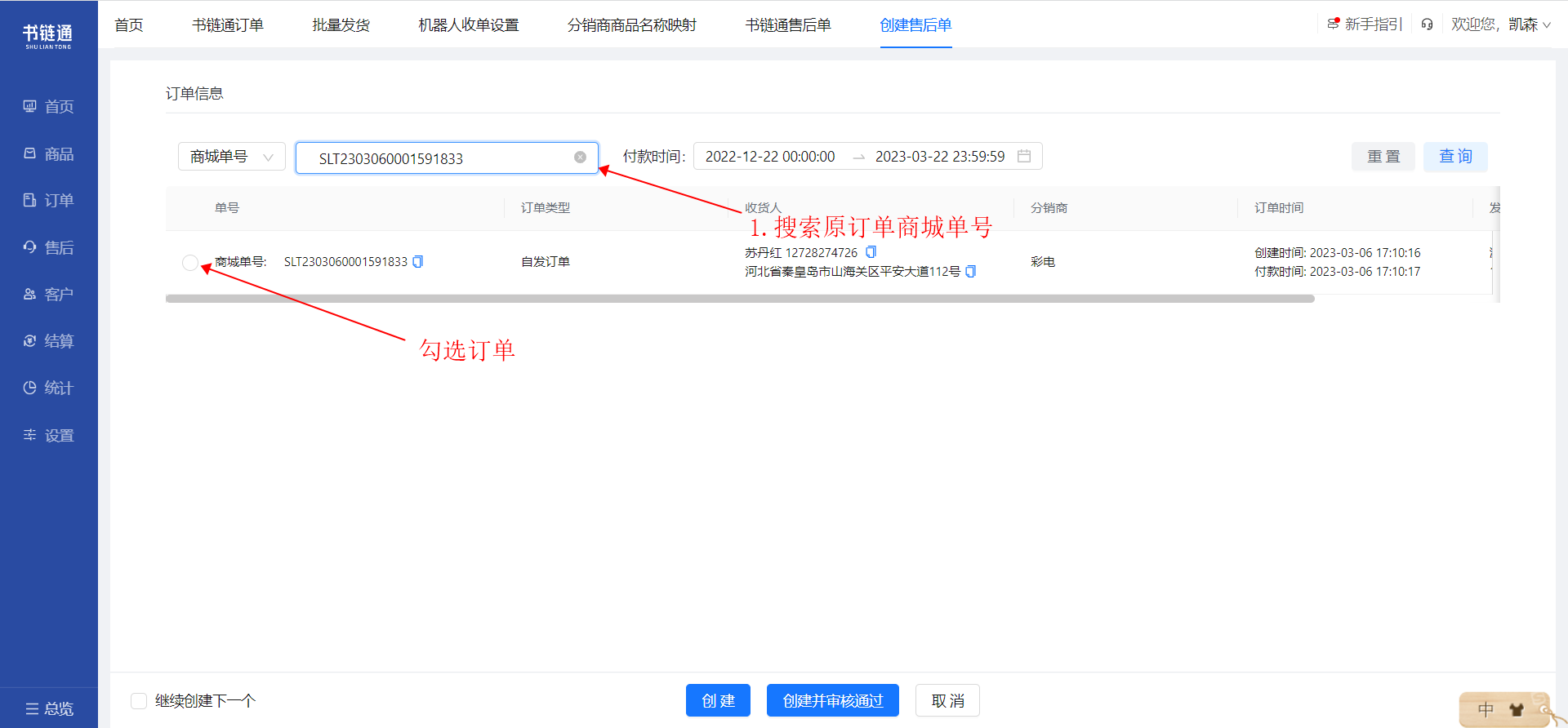Viewport: 1568px width, 728px height.
Task: Copy the recipient phone 12728274726
Action: pos(871,252)
